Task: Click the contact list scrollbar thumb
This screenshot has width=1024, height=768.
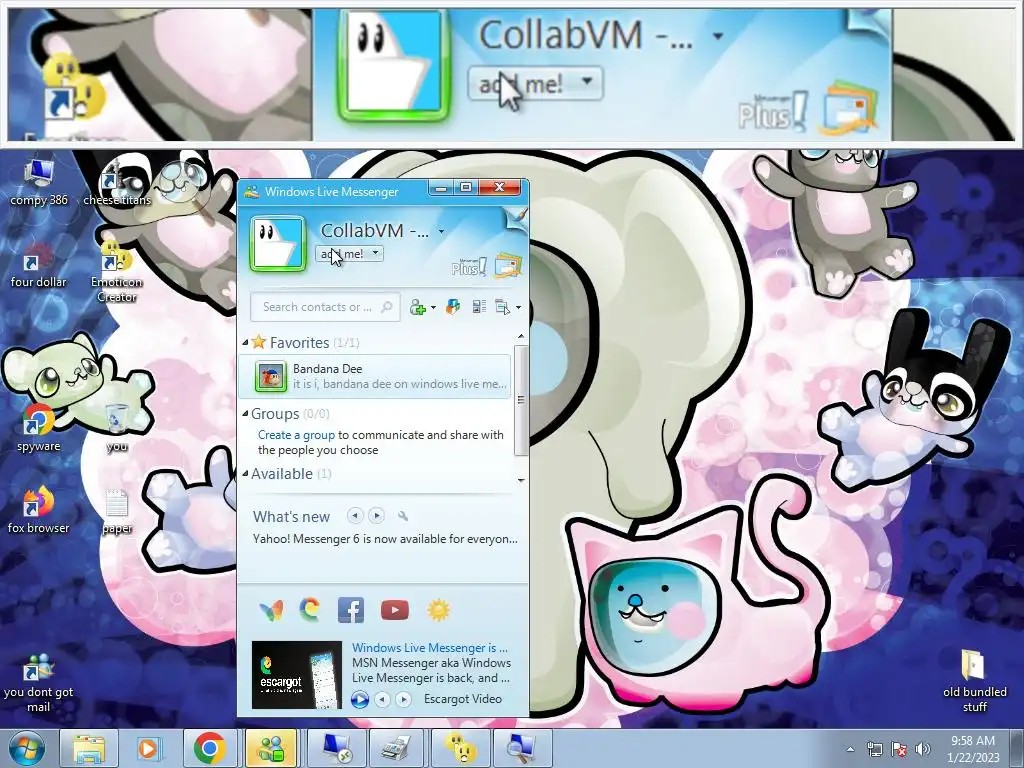Action: tap(520, 400)
